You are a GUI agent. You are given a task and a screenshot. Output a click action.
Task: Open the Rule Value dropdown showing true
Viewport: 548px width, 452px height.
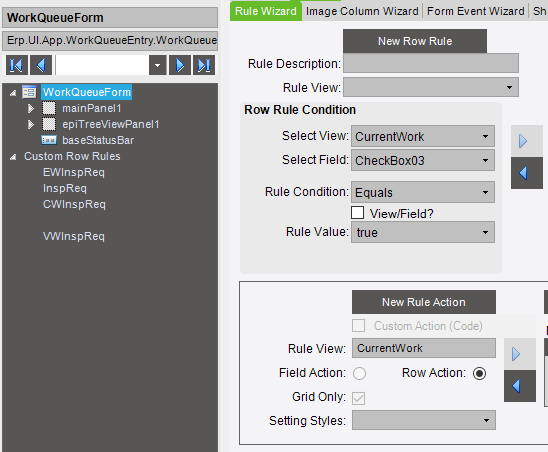click(x=485, y=232)
